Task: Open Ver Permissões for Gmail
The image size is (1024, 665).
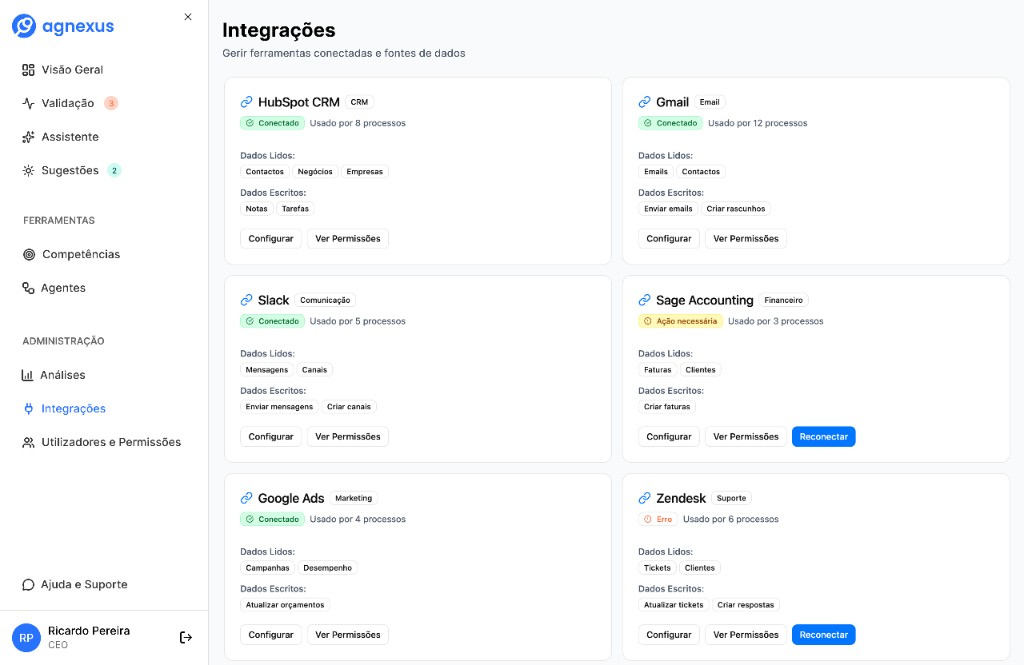Action: coord(746,238)
